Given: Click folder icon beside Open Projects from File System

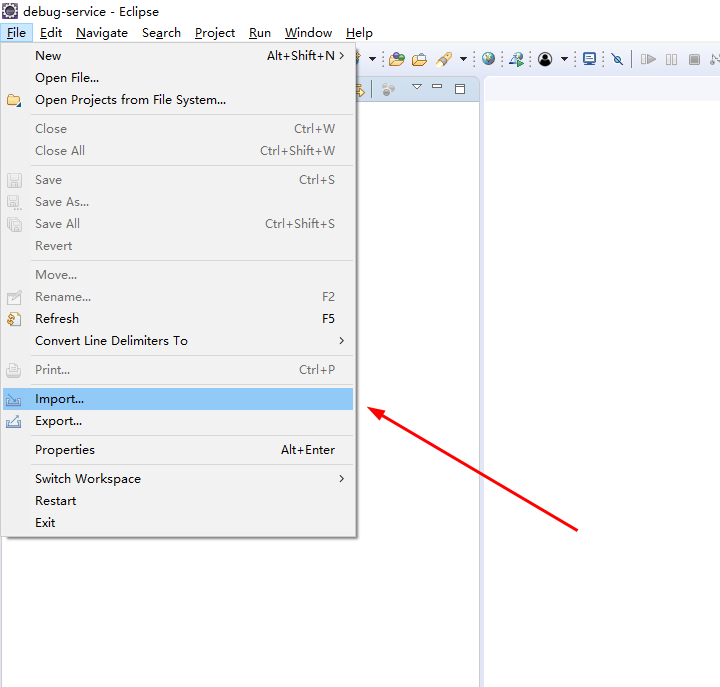Looking at the screenshot, I should click(x=14, y=100).
